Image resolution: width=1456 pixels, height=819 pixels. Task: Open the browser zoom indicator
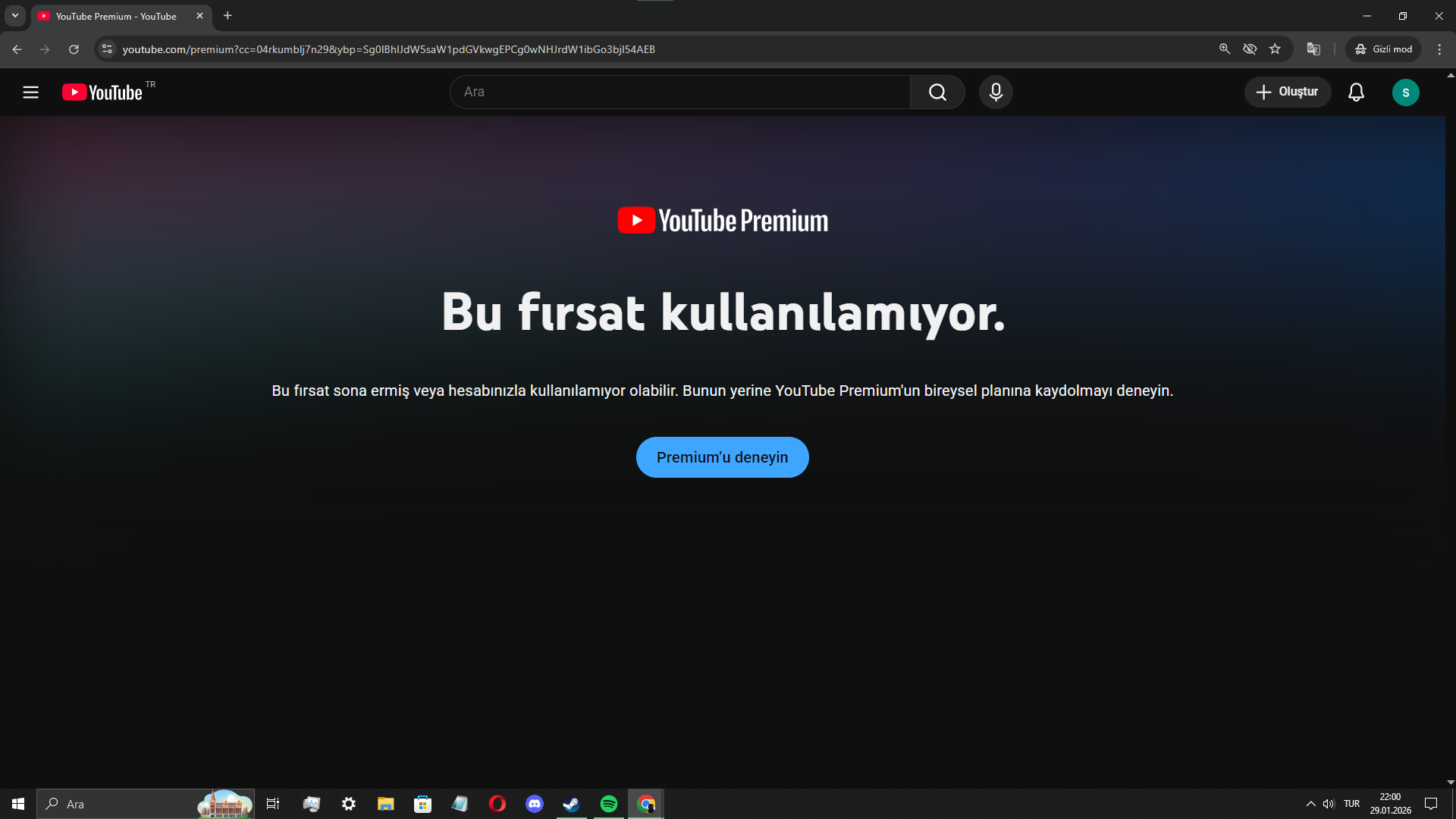tap(1224, 49)
